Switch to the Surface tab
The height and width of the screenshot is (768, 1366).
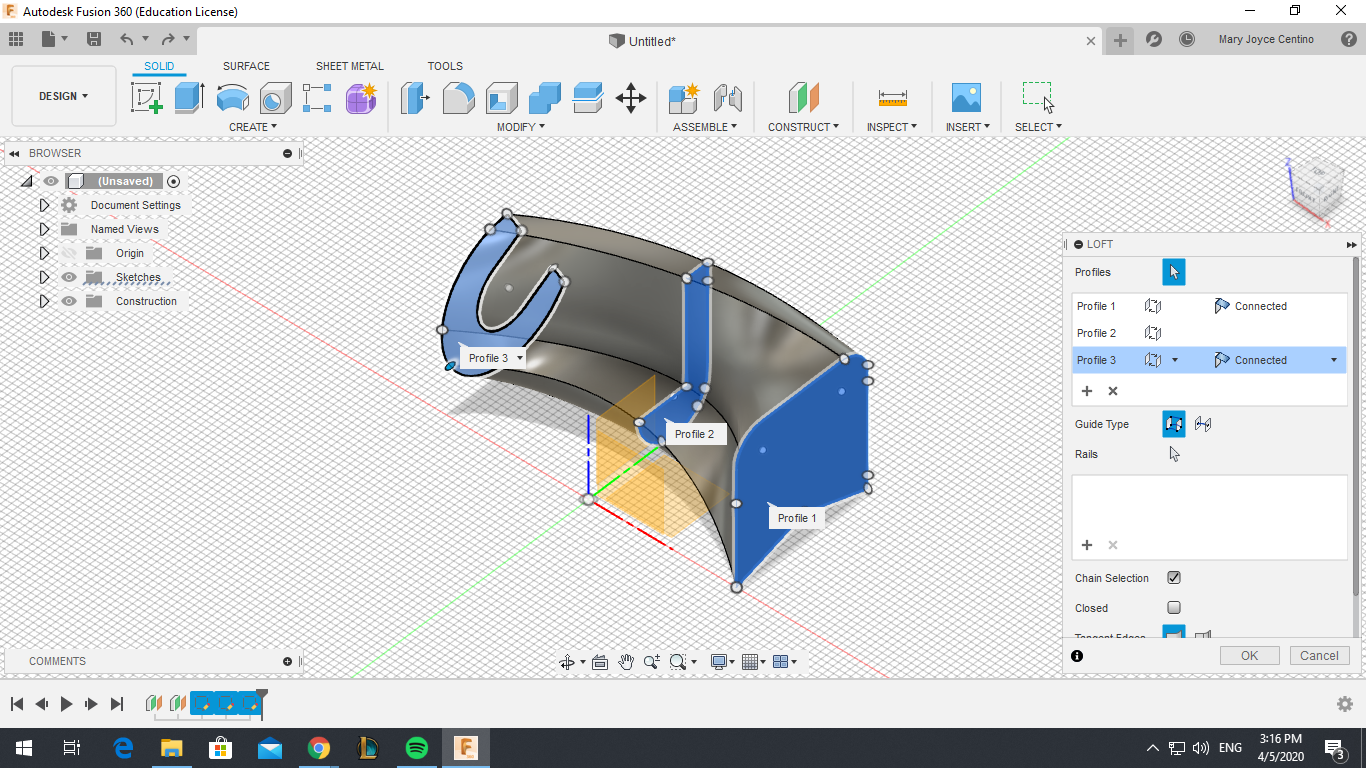coord(246,66)
